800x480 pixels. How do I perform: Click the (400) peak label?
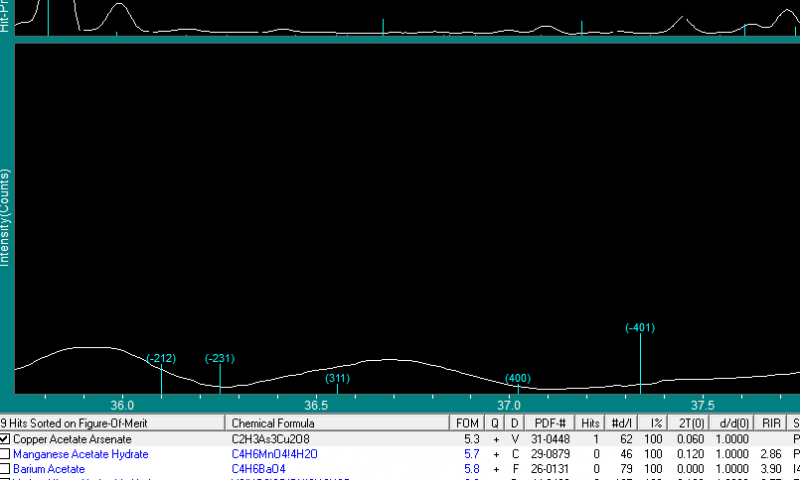[x=518, y=378]
